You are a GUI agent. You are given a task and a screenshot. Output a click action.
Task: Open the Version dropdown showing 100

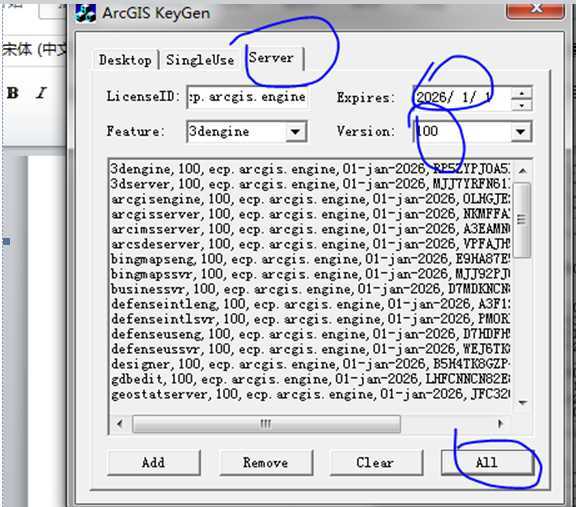click(x=520, y=132)
